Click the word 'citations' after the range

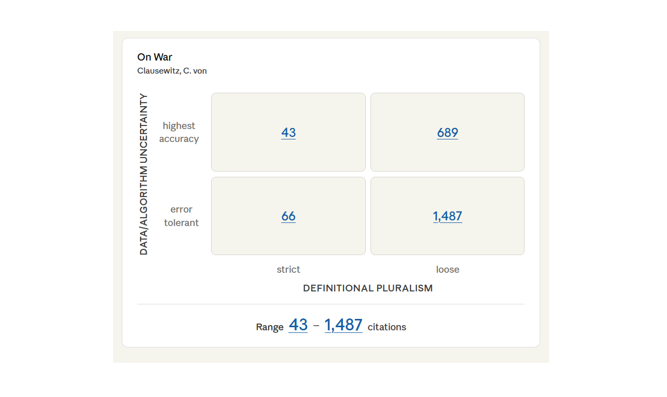(387, 327)
